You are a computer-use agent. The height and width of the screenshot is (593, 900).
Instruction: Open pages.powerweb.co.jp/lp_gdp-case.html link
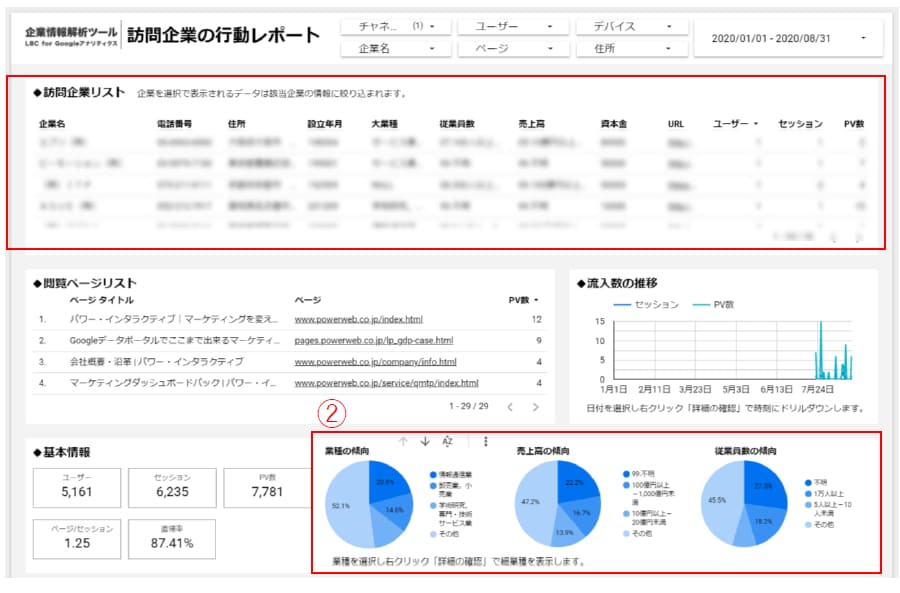click(x=374, y=340)
